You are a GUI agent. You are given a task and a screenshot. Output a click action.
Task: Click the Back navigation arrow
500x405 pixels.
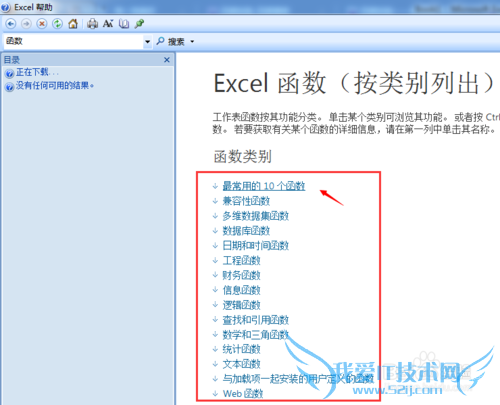pos(11,24)
